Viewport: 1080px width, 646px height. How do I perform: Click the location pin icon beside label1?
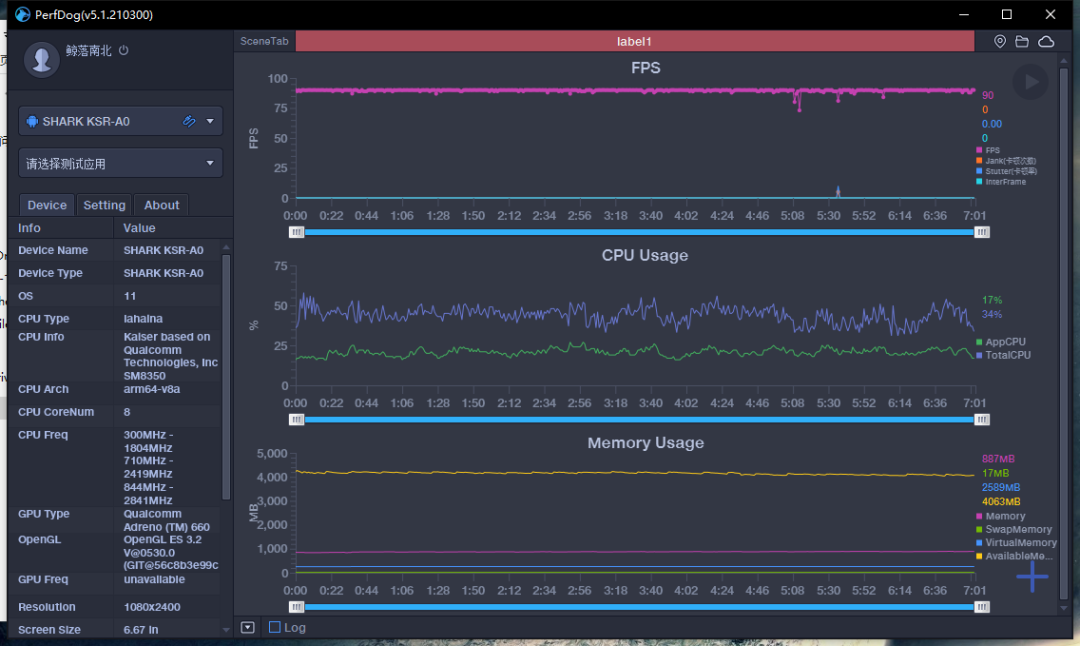coord(1000,41)
